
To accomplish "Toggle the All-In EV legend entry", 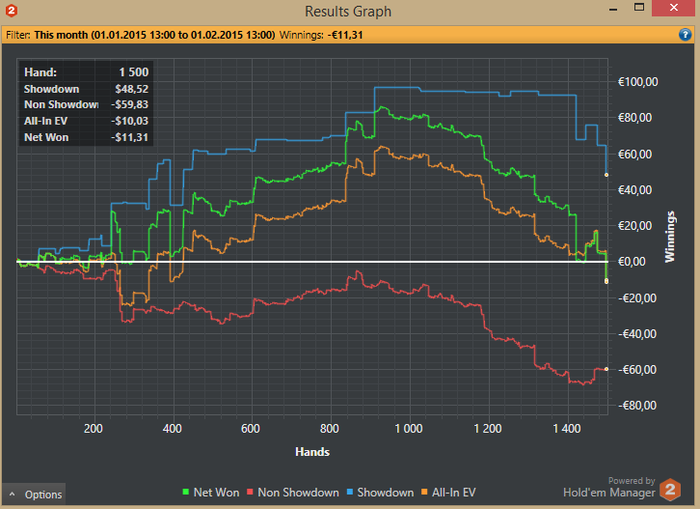I will pyautogui.click(x=448, y=492).
